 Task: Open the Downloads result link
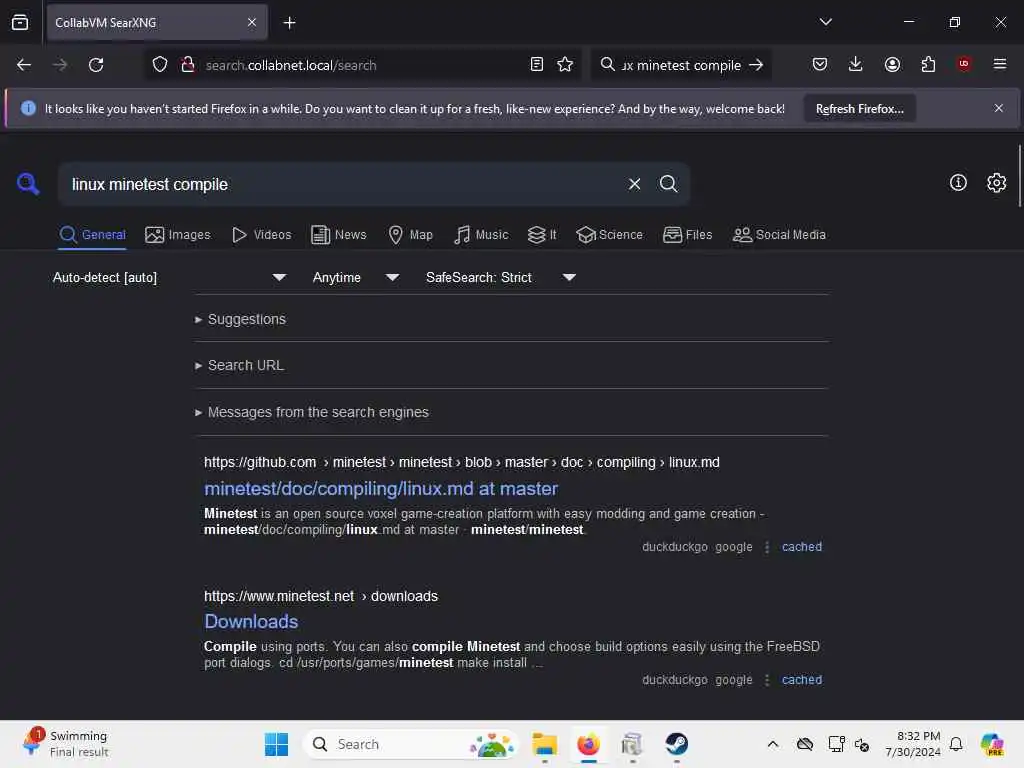click(251, 622)
